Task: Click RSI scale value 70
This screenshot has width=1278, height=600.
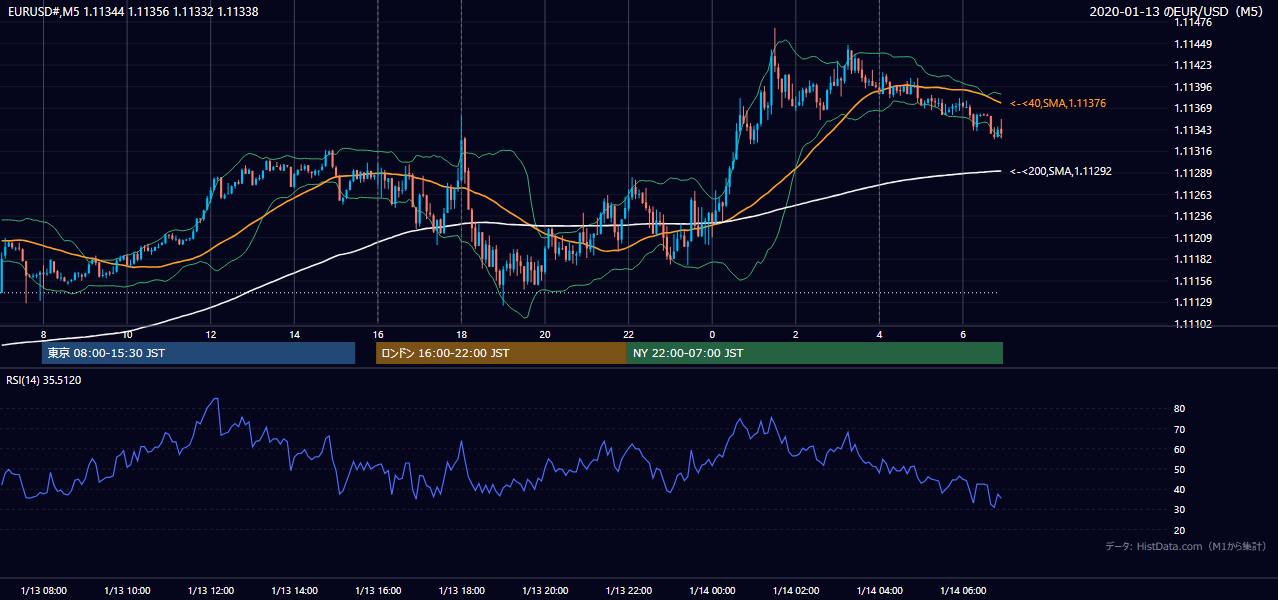Action: 1179,430
